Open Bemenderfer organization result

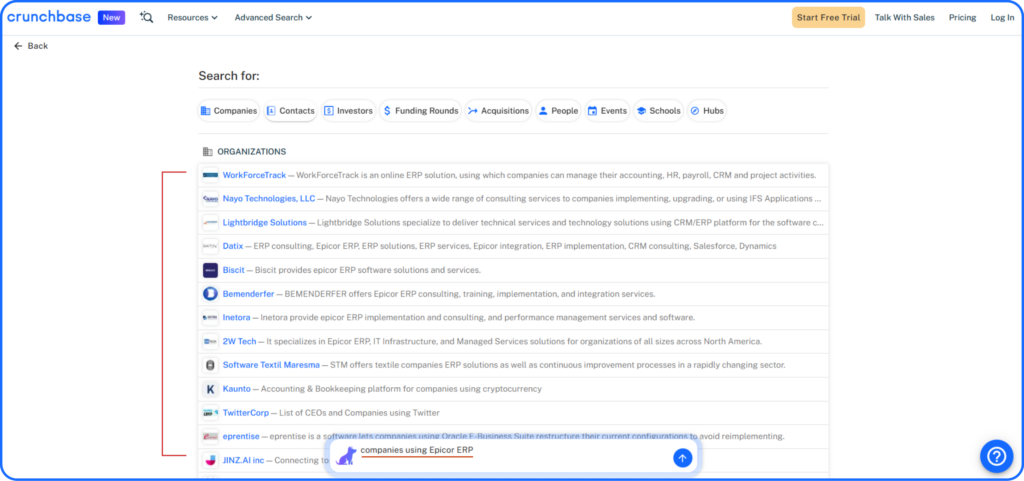coord(248,294)
